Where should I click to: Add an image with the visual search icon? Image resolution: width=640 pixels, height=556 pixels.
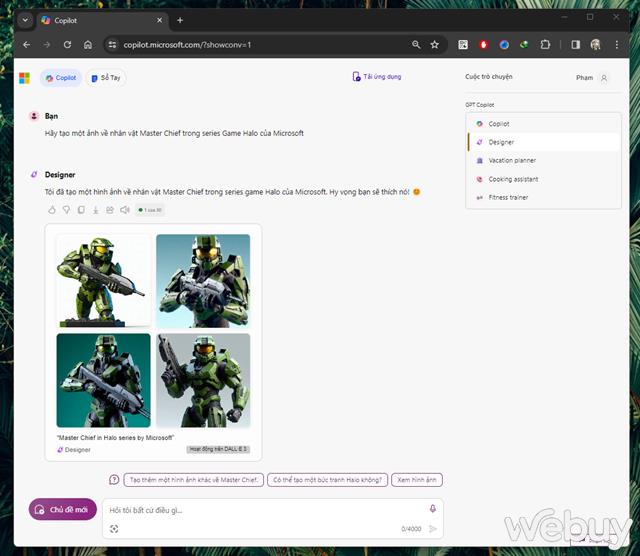click(114, 529)
